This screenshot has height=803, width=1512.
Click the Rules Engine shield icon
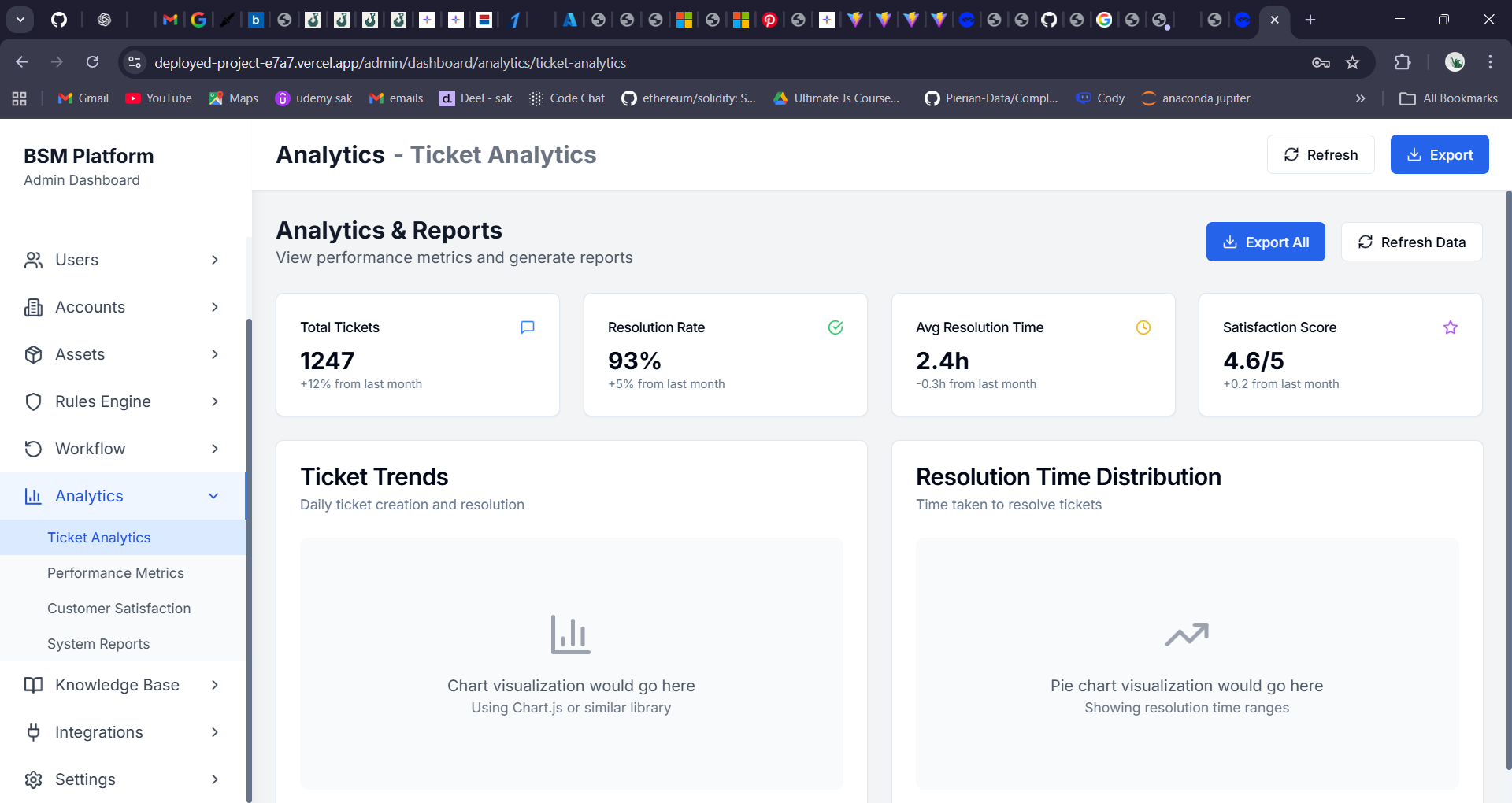coord(33,401)
